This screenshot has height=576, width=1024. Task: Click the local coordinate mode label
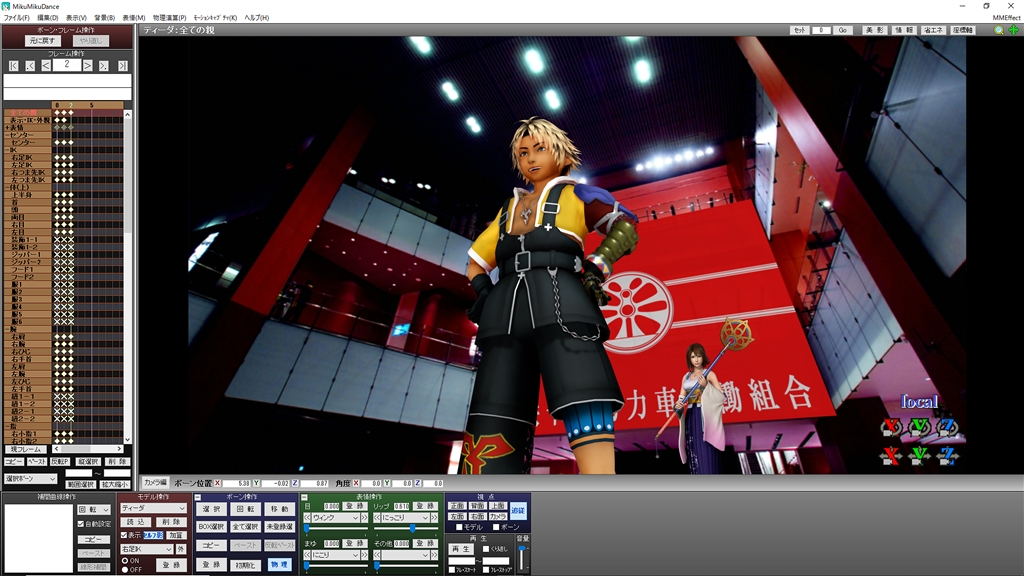920,402
